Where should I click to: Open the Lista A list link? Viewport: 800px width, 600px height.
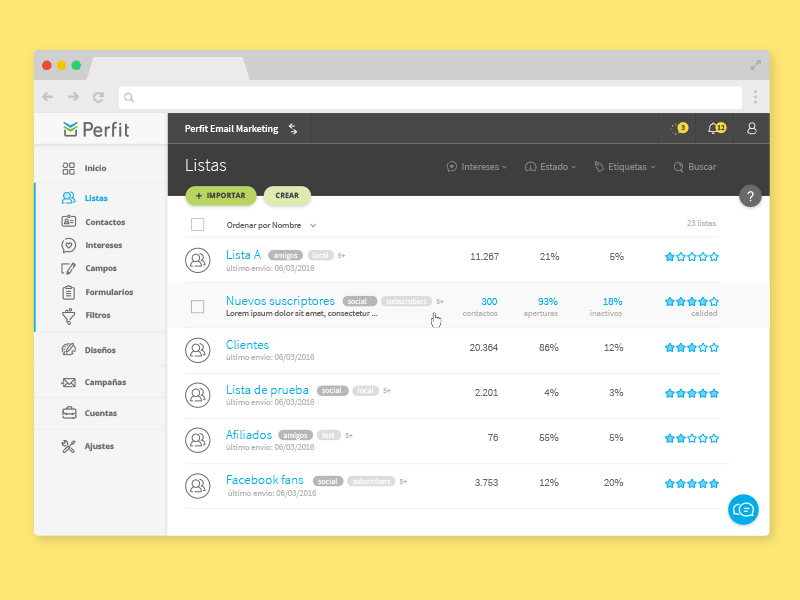pos(243,255)
